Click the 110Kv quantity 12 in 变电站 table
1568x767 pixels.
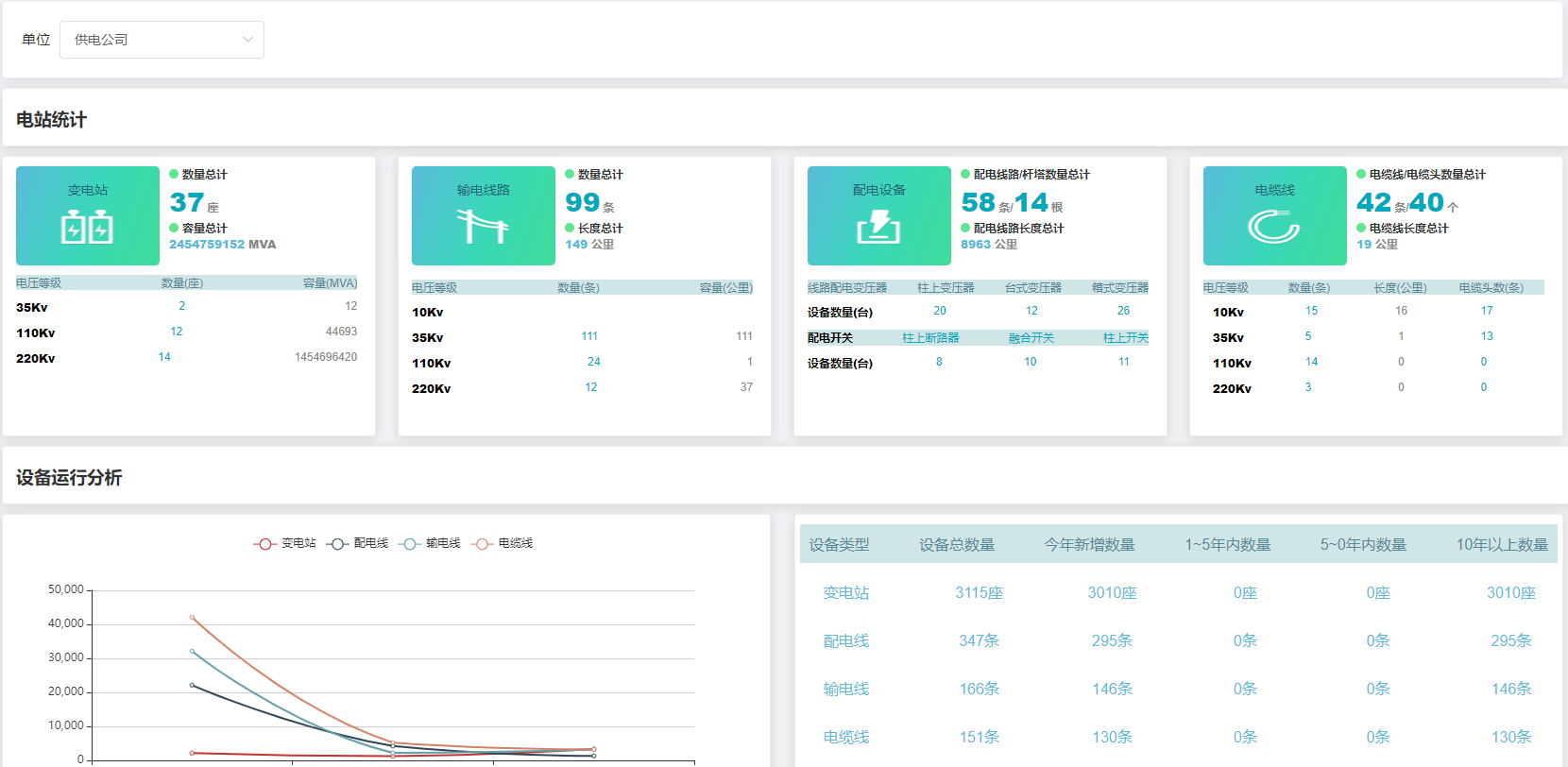pos(177,332)
